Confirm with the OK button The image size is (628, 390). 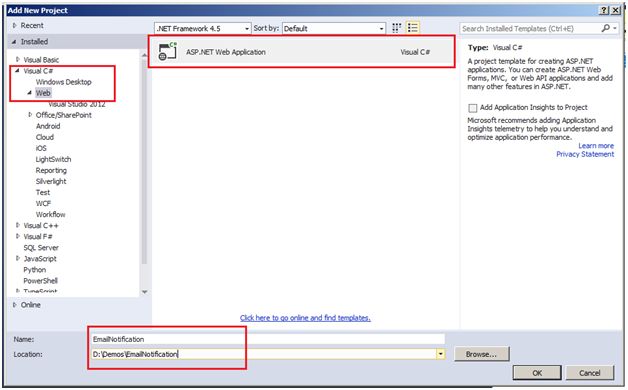click(x=537, y=372)
